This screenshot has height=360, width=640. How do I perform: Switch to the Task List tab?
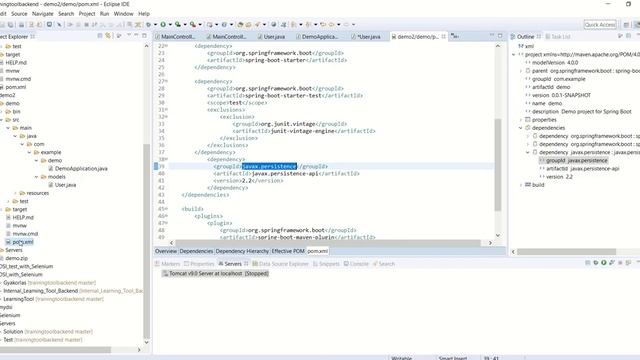558,36
